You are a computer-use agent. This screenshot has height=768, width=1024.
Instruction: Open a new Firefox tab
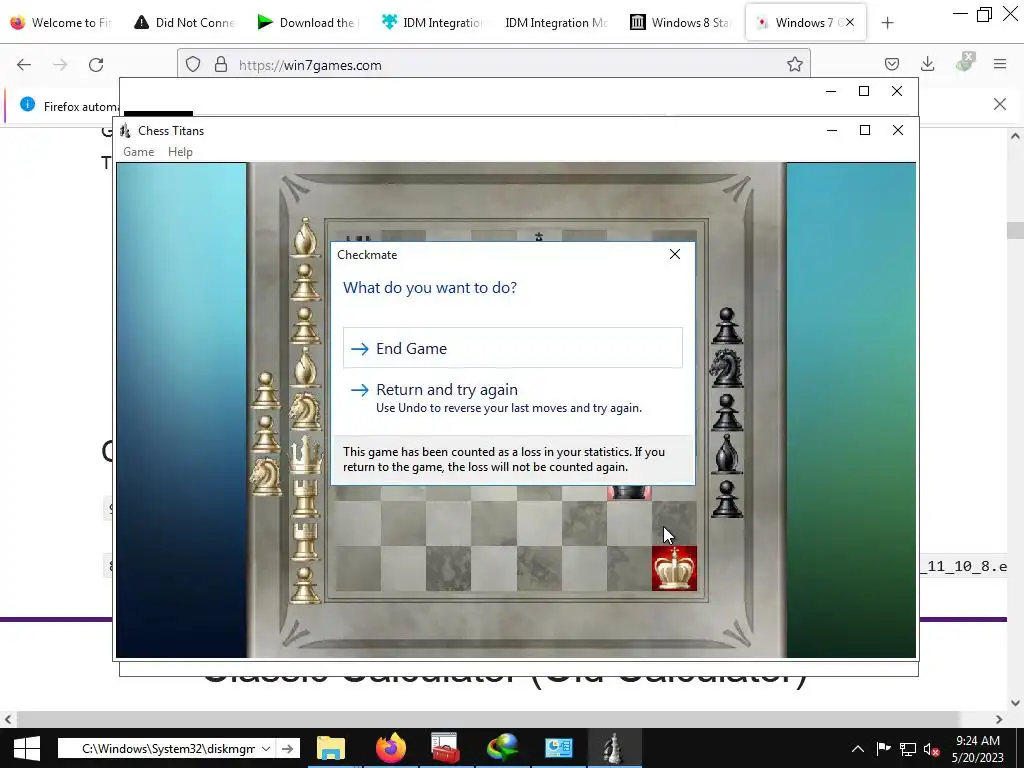[887, 23]
